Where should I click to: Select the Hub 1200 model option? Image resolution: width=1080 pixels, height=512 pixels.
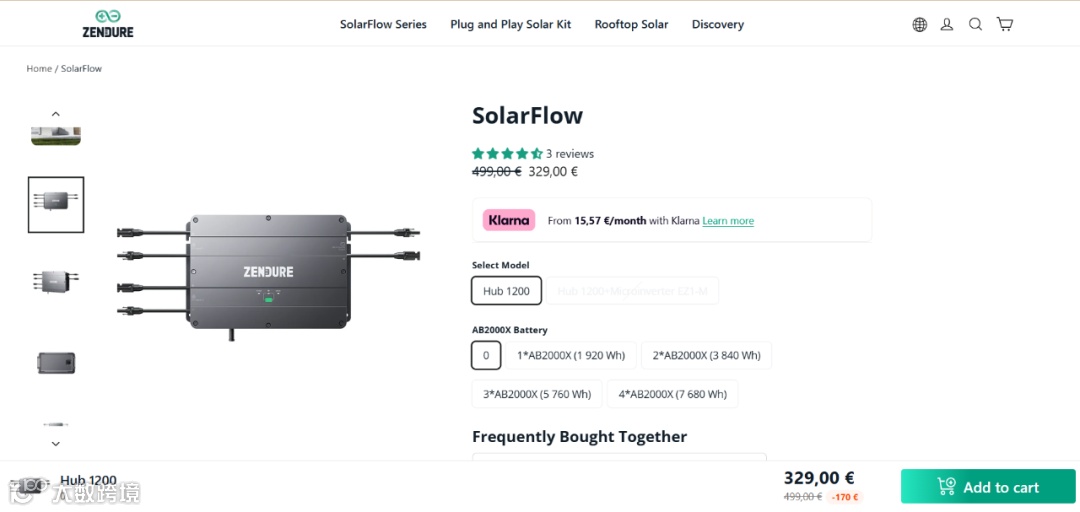(x=506, y=291)
